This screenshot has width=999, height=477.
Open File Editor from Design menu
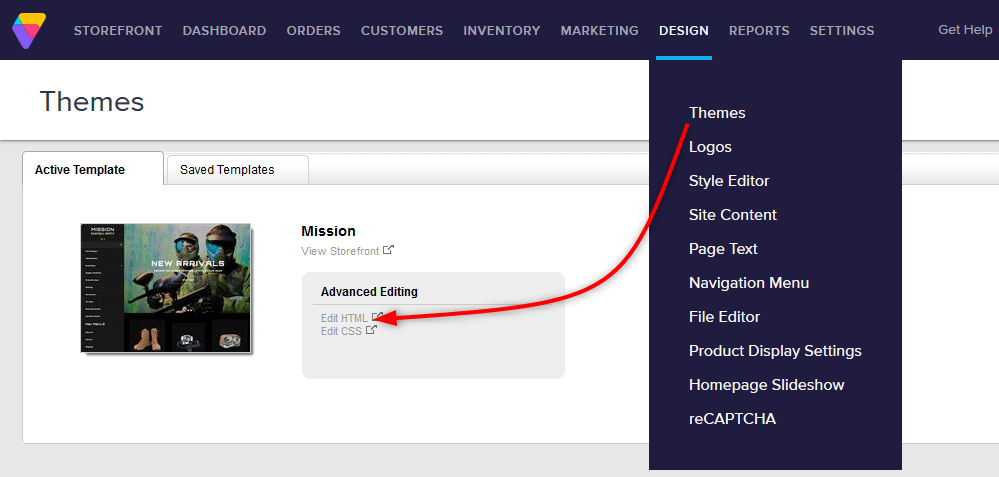[724, 317]
